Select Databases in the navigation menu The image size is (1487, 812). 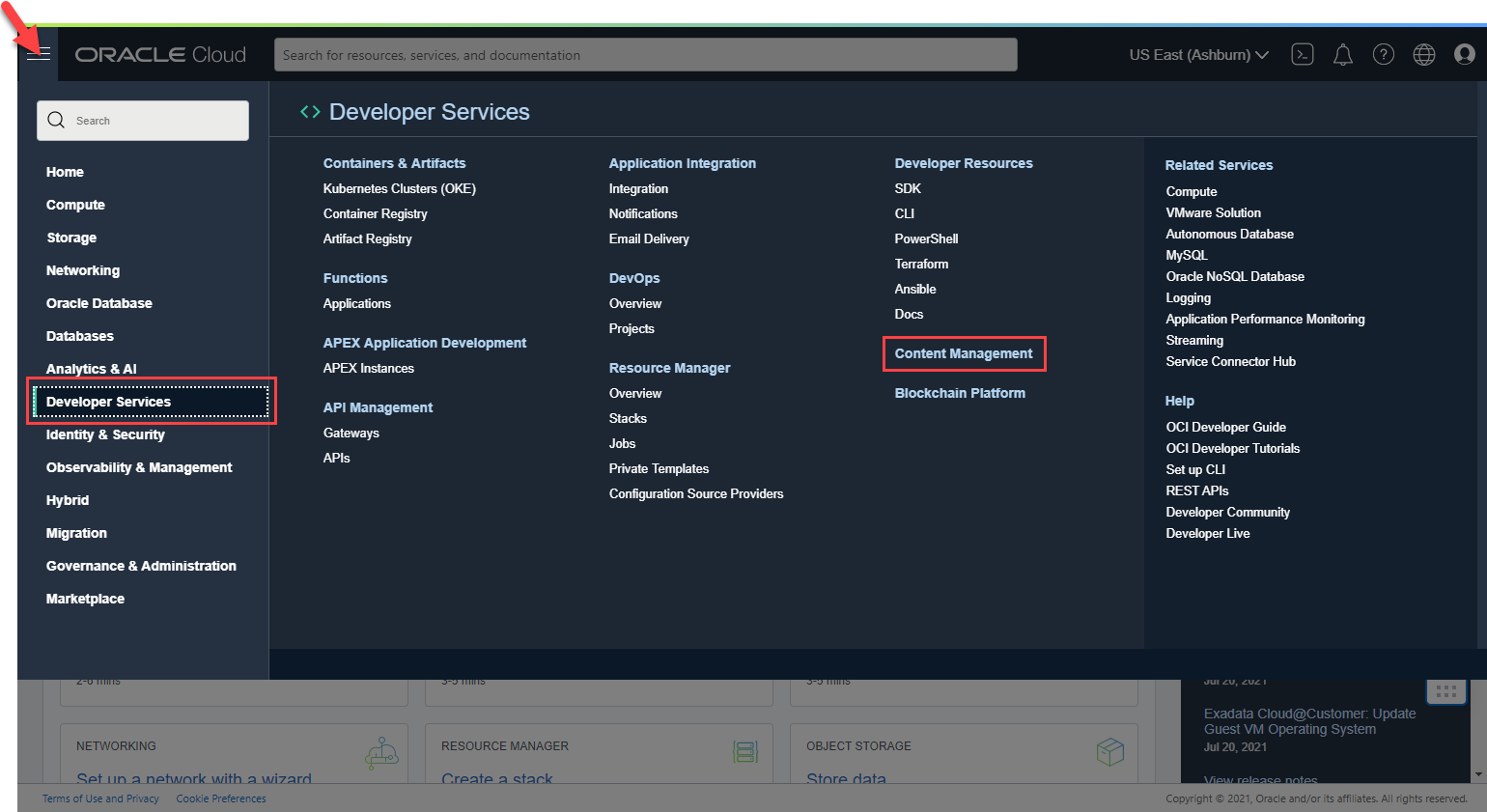pos(80,336)
